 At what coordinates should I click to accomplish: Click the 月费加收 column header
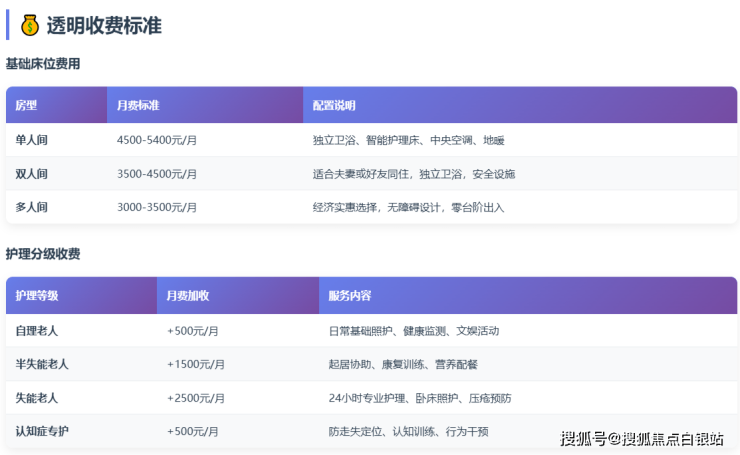[187, 296]
